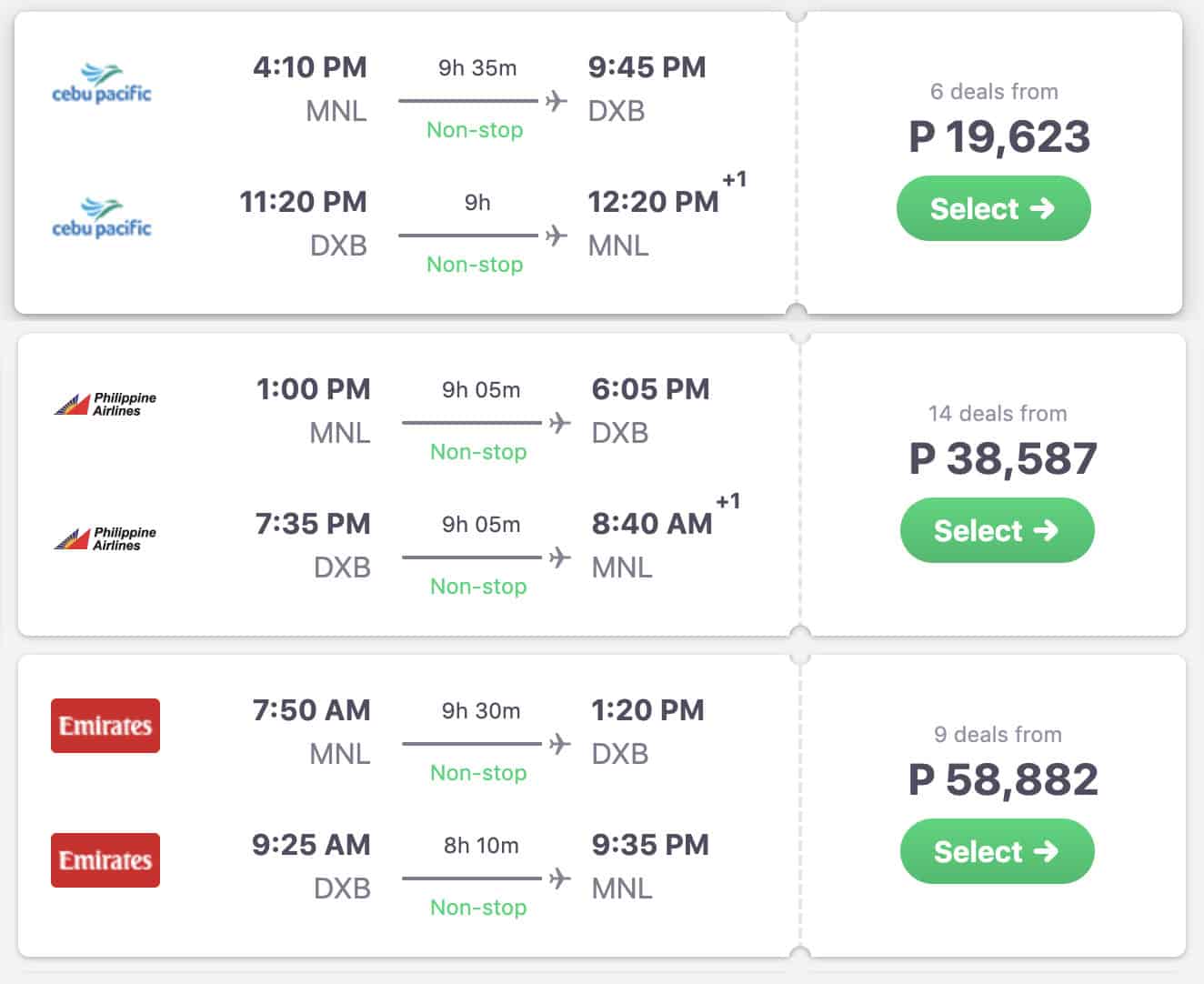The image size is (1204, 984).
Task: Click the 9h 05m duration on 1:00 PM flight
Action: (x=481, y=390)
